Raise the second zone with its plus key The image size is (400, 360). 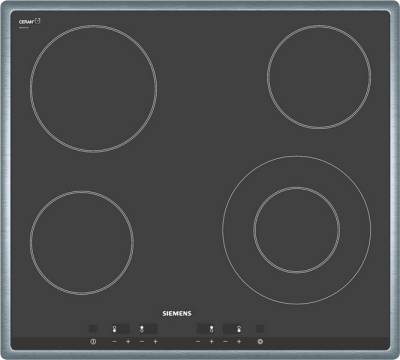(x=155, y=342)
